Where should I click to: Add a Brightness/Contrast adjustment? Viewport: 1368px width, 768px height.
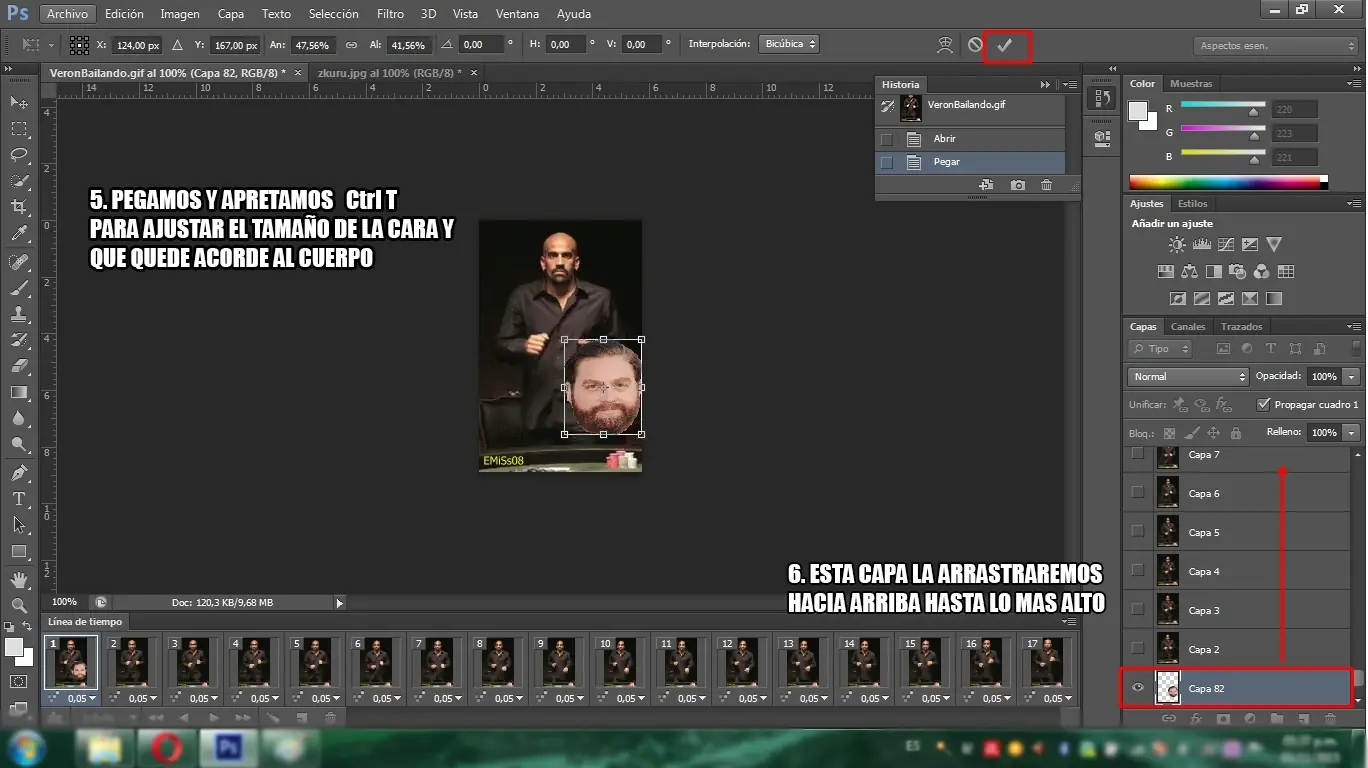click(1178, 244)
